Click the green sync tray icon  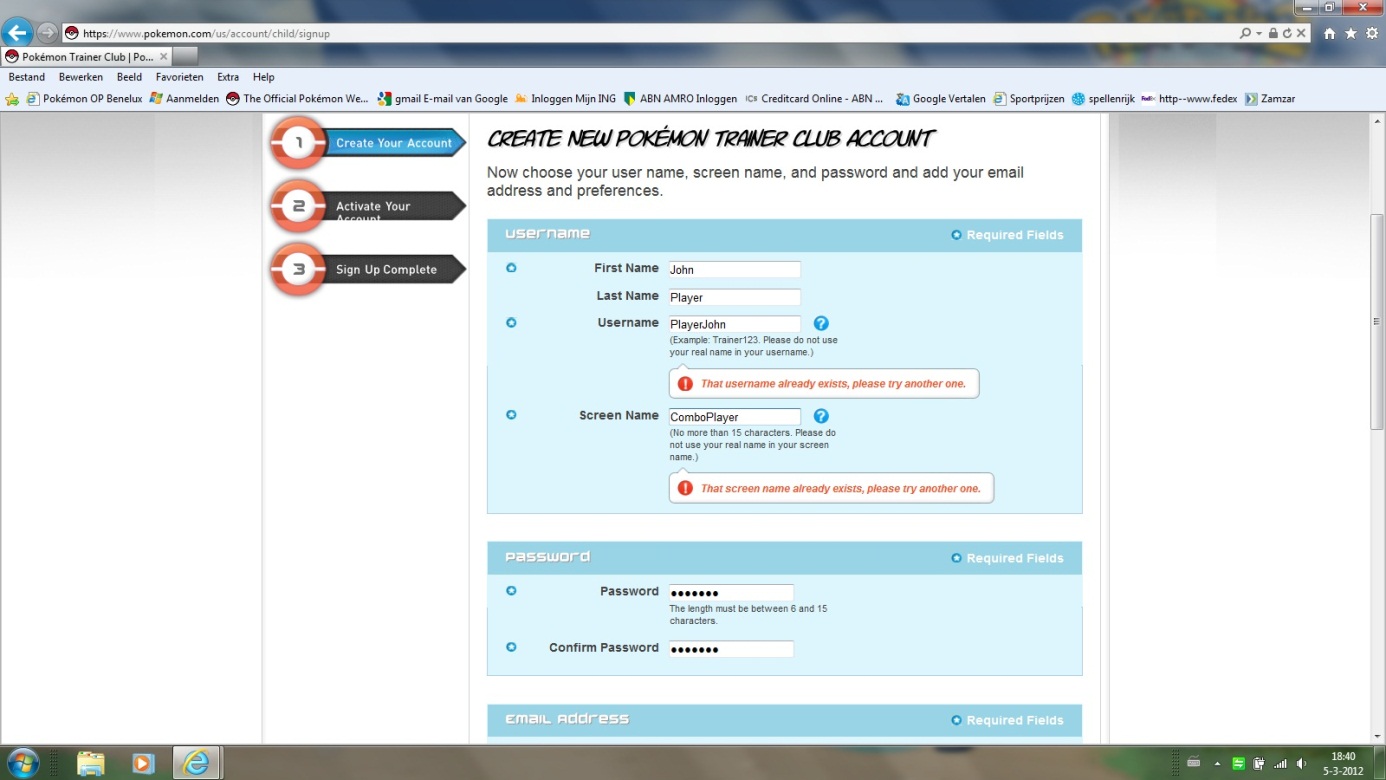coord(1238,764)
